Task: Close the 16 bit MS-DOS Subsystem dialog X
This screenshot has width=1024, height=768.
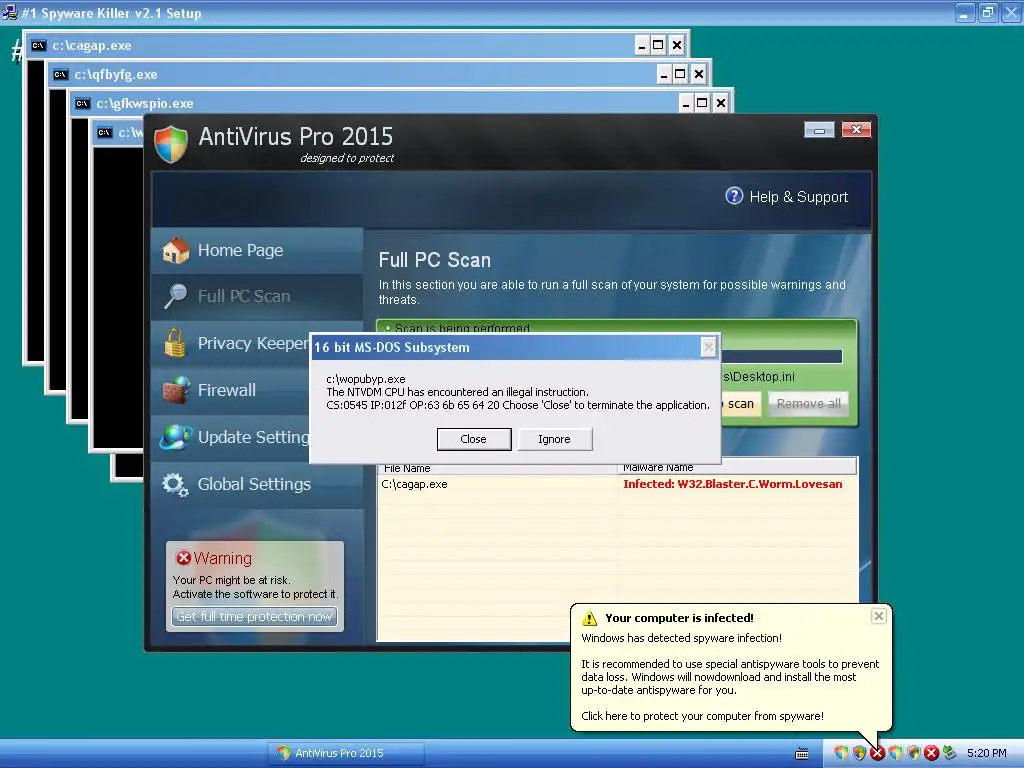Action: tap(709, 347)
